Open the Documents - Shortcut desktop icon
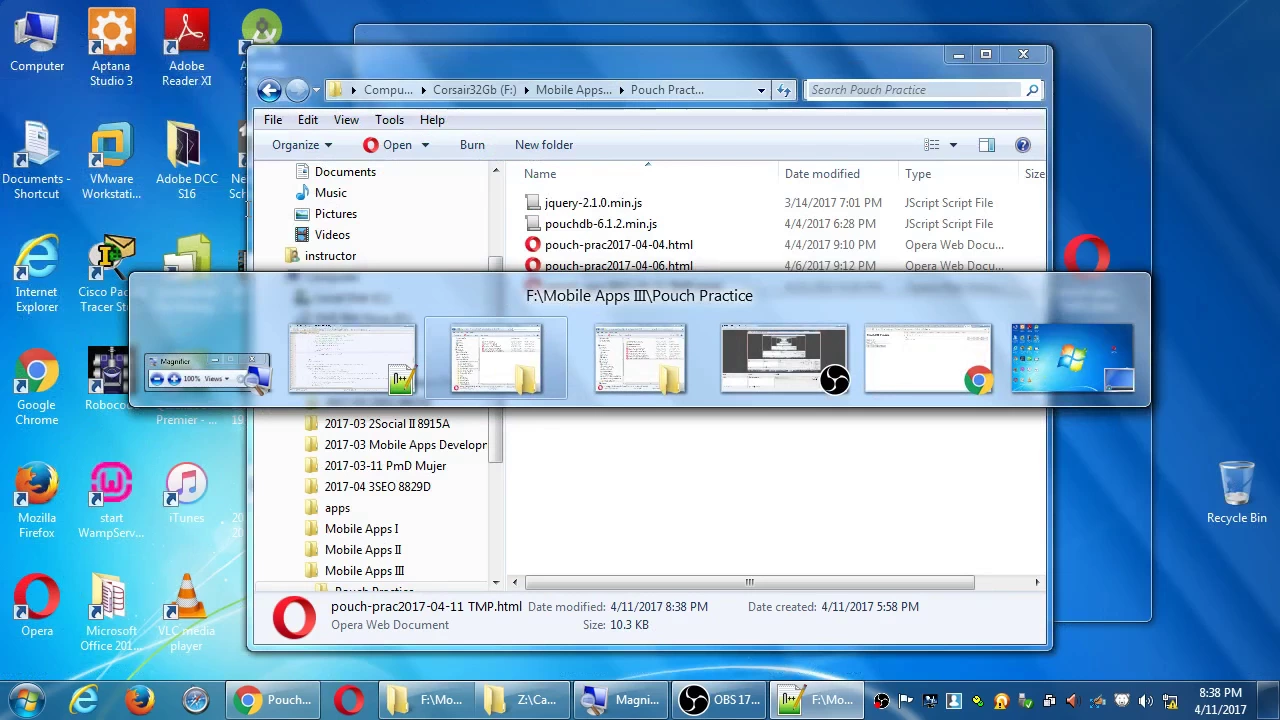The height and width of the screenshot is (720, 1280). [37, 161]
